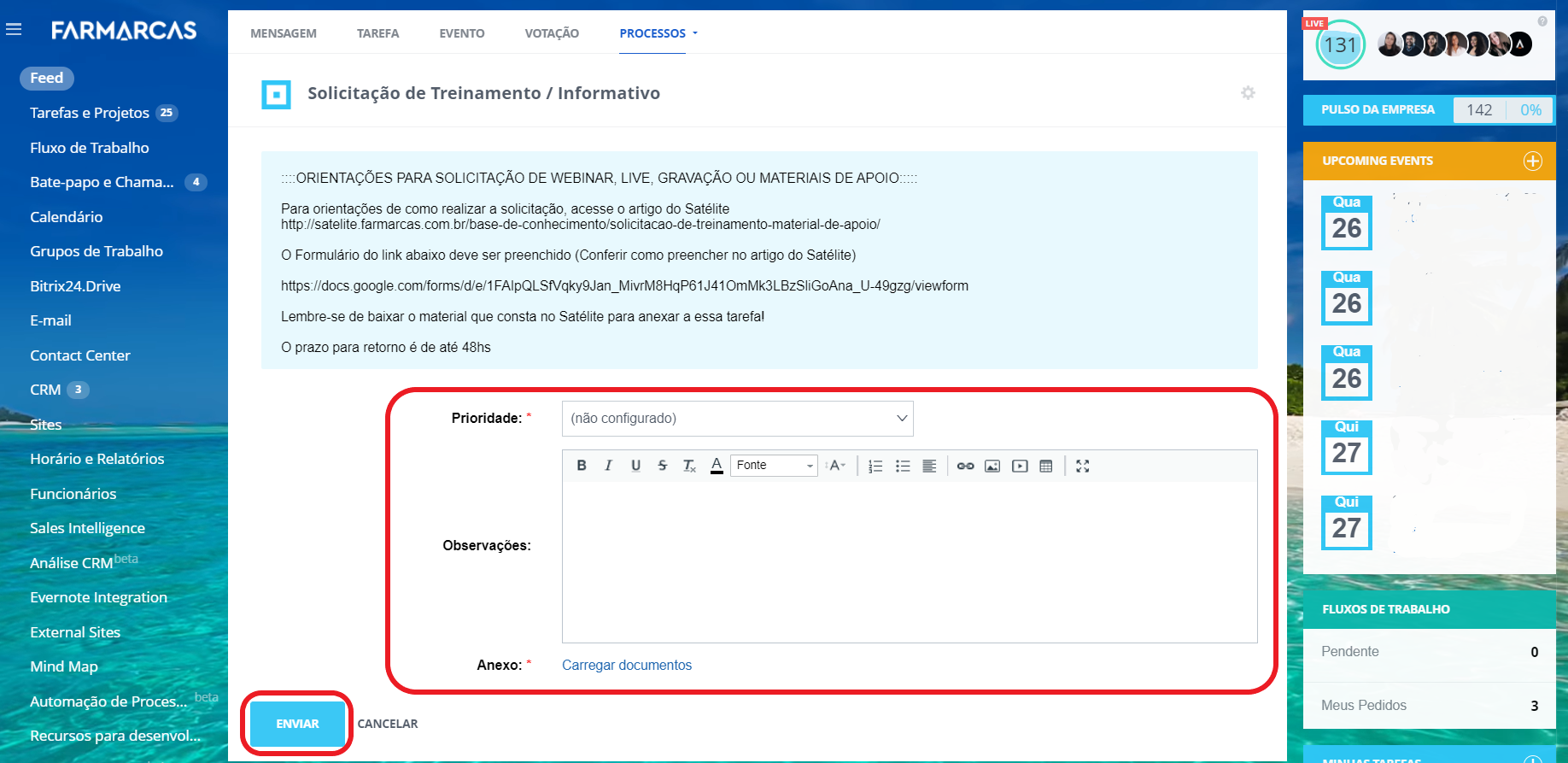Open the Fonte font dropdown
This screenshot has height=763, width=1568.
pyautogui.click(x=774, y=466)
